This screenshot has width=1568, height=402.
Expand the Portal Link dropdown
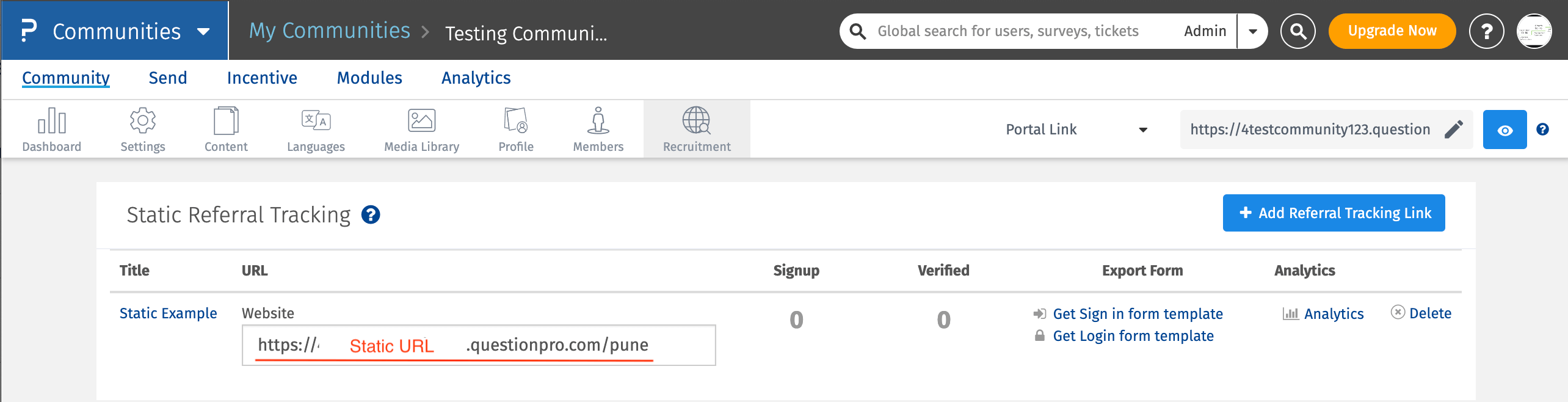click(1142, 130)
